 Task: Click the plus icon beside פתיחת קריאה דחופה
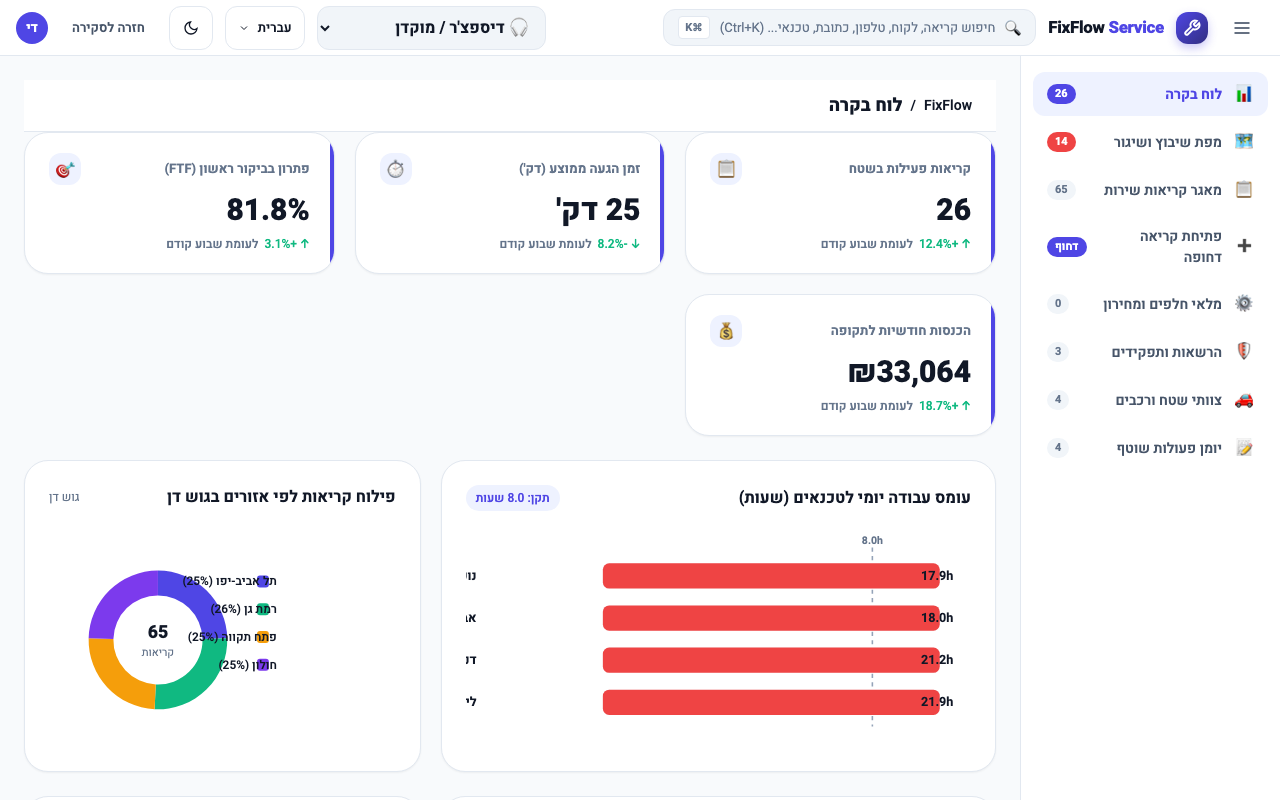pyautogui.click(x=1244, y=246)
